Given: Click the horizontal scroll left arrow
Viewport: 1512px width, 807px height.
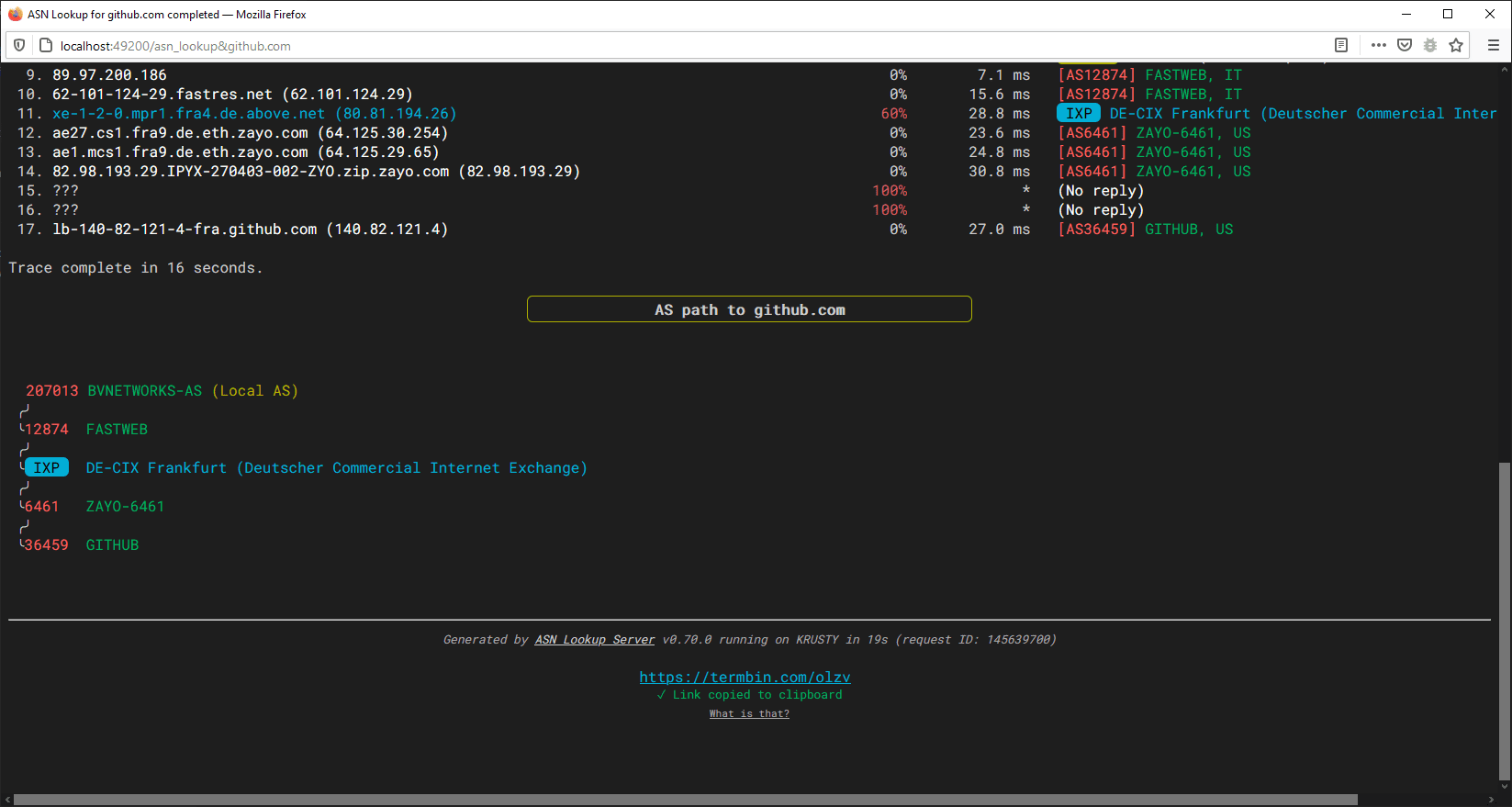Looking at the screenshot, I should [x=7, y=800].
